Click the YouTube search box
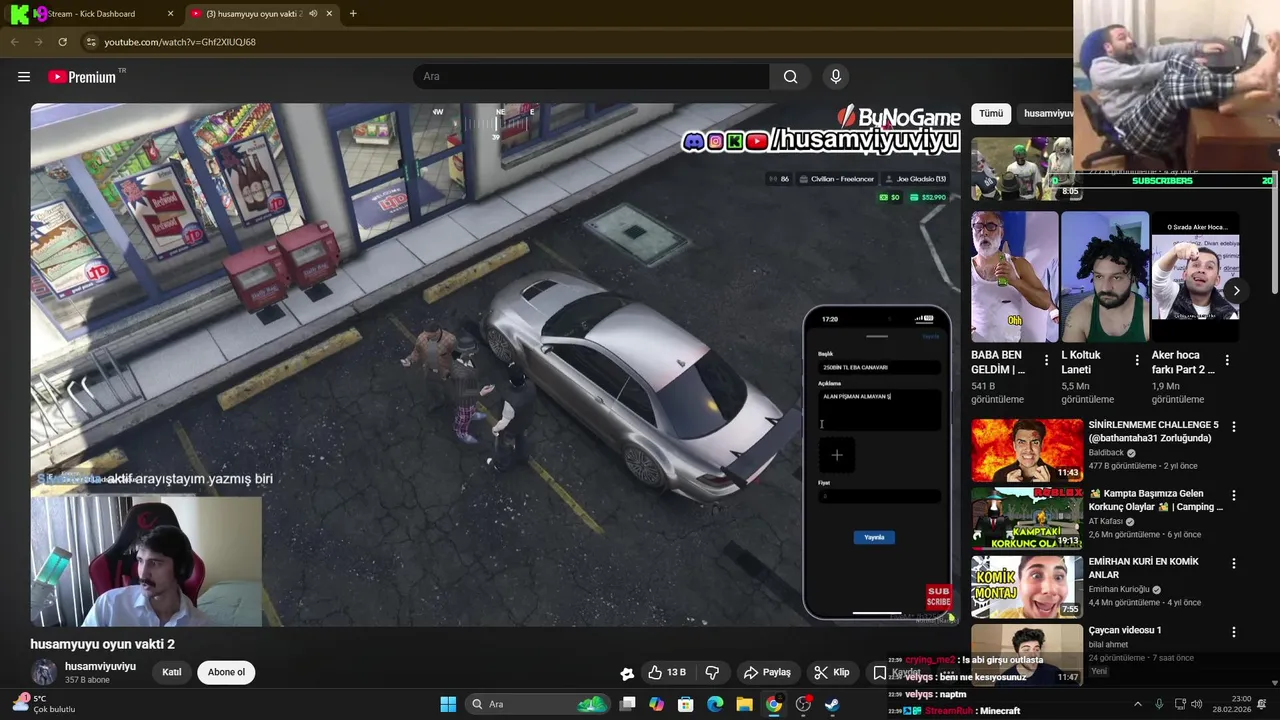This screenshot has height=720, width=1280. pyautogui.click(x=591, y=77)
